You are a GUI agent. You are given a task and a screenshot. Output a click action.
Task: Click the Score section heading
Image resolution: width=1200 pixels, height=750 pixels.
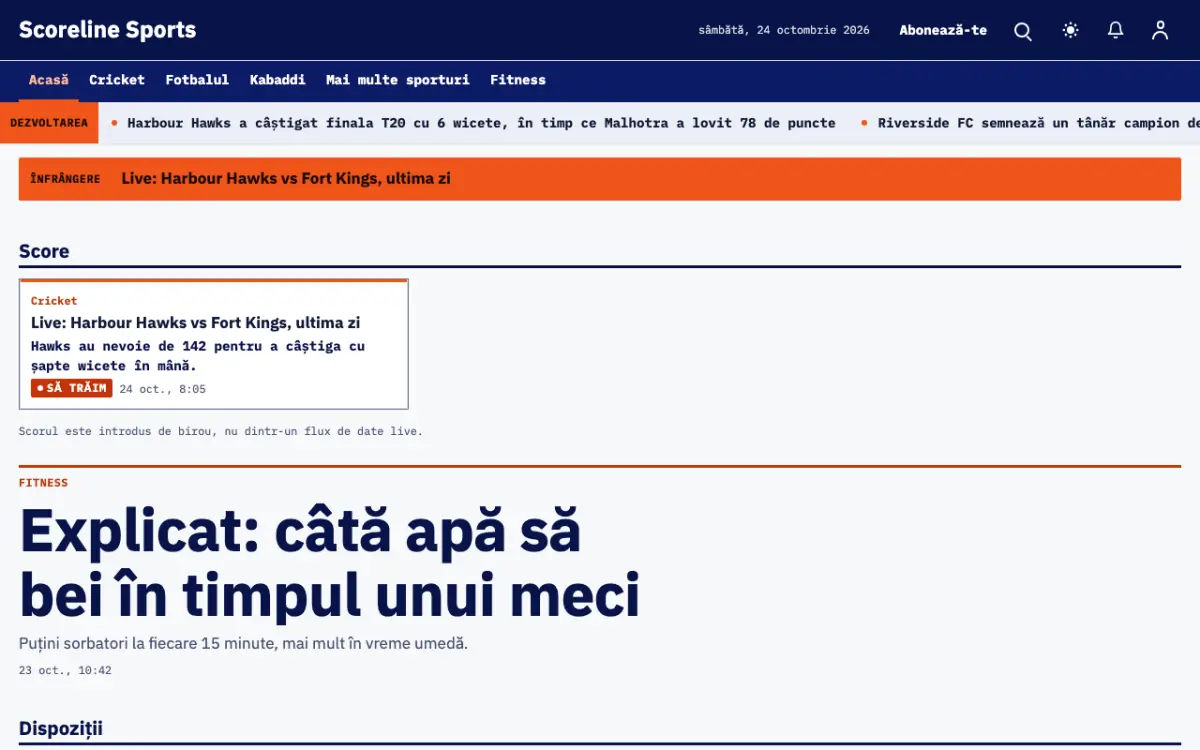coord(44,251)
